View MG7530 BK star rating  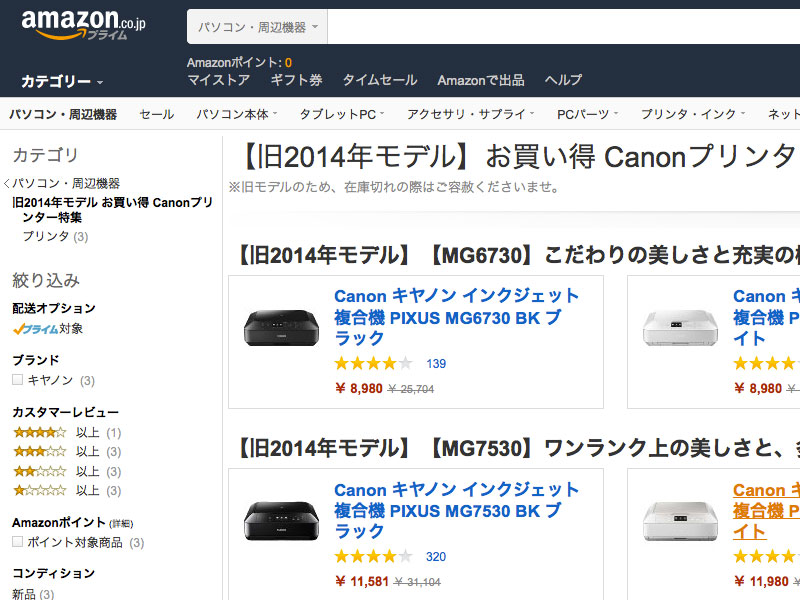(x=373, y=557)
